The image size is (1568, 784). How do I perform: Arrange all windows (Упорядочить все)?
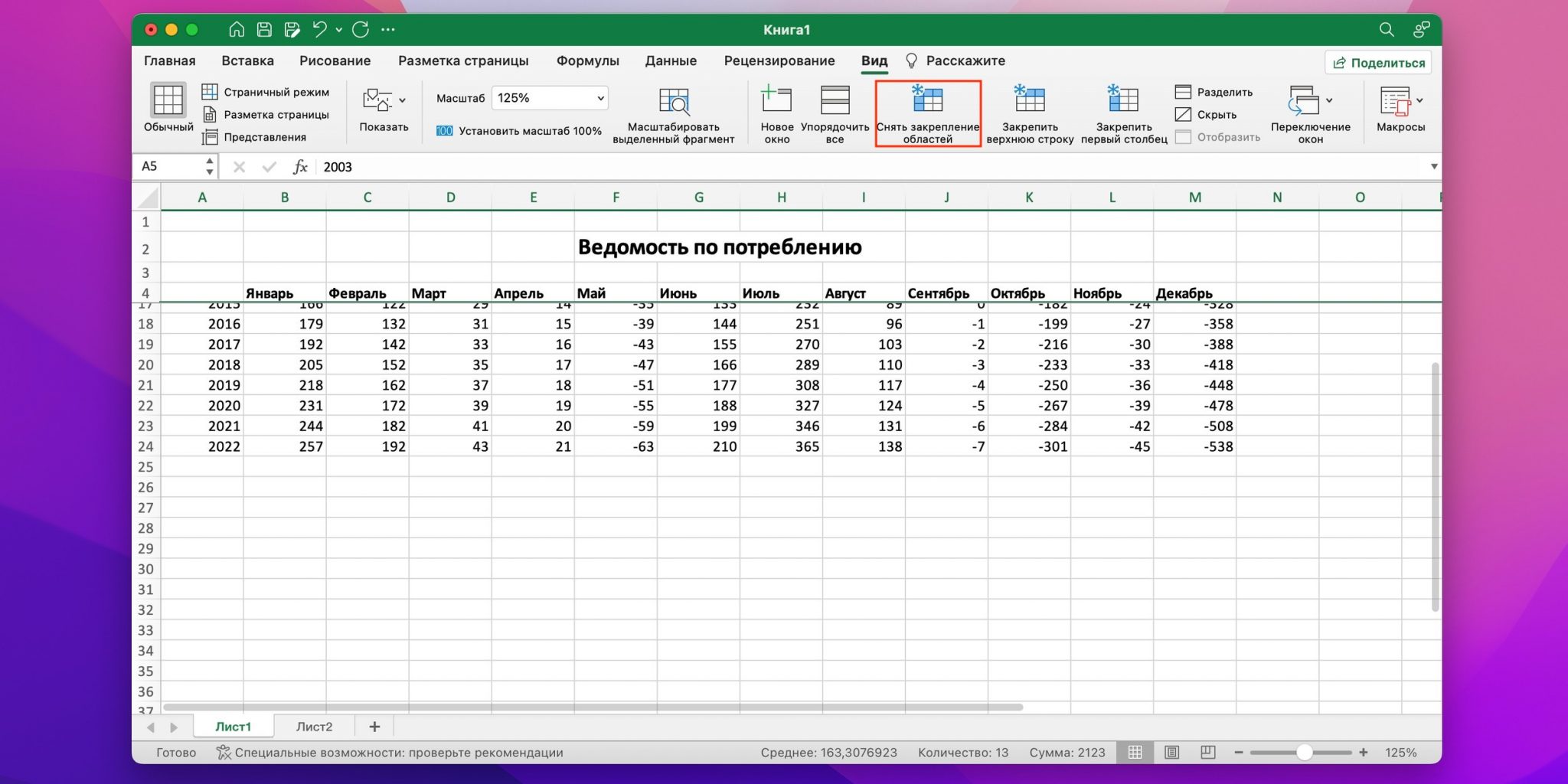(835, 100)
